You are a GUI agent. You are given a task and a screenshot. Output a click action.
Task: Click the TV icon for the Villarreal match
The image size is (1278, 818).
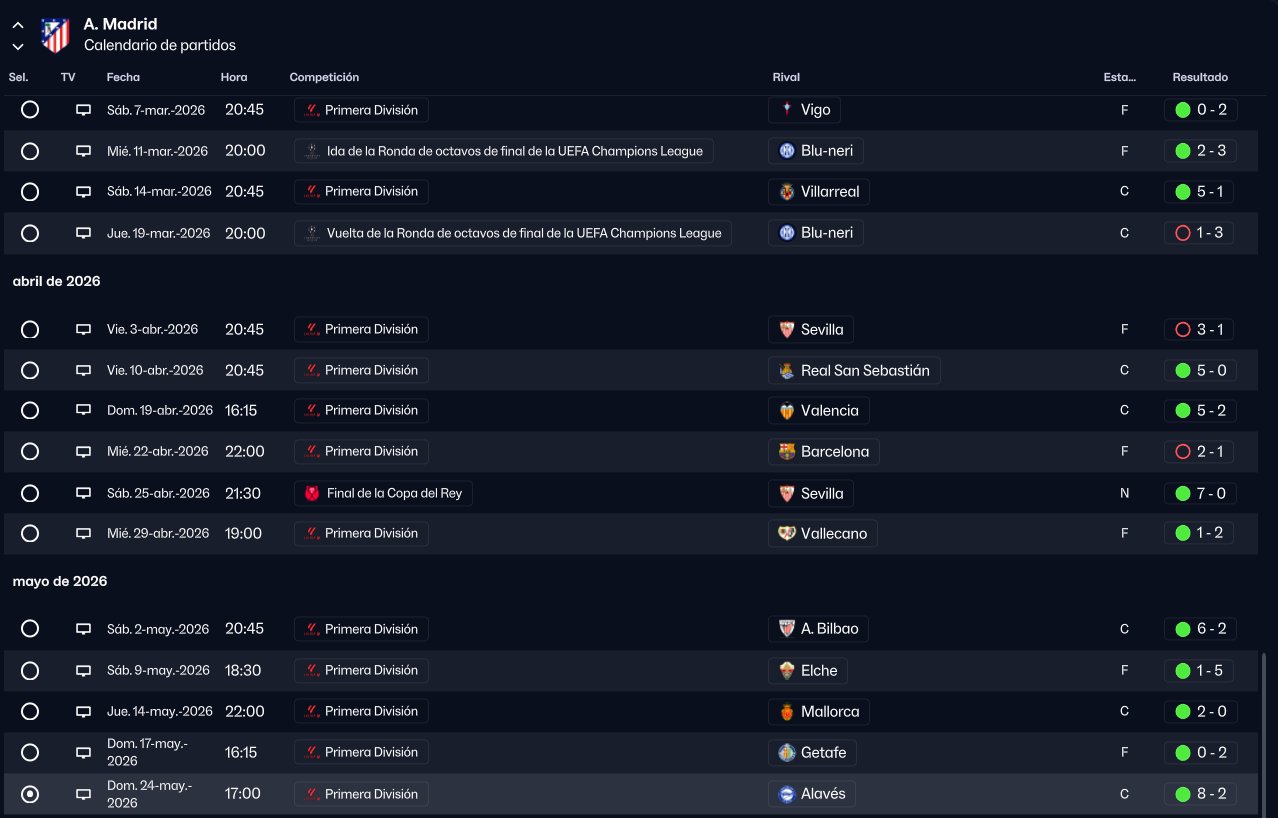tap(84, 192)
